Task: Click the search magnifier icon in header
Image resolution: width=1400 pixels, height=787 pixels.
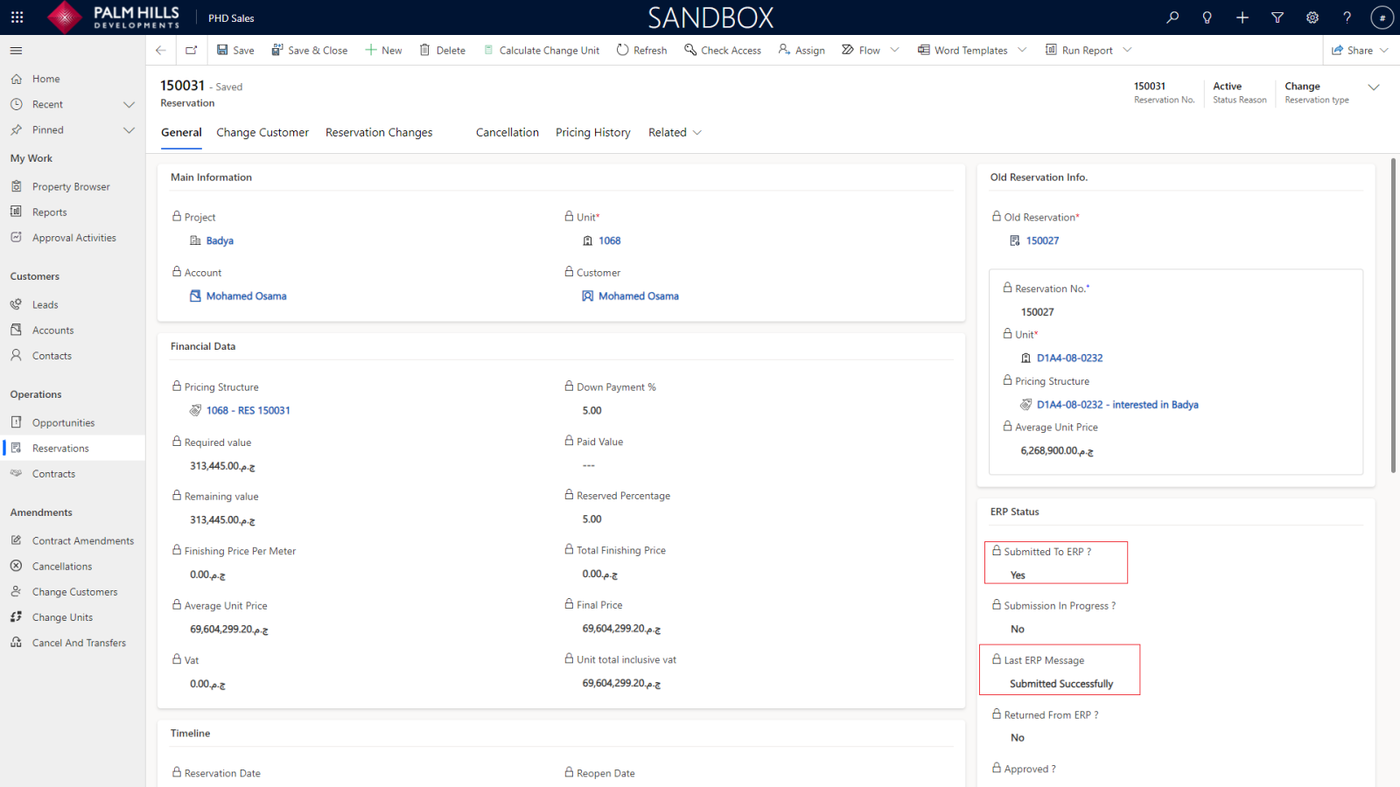Action: [1172, 17]
